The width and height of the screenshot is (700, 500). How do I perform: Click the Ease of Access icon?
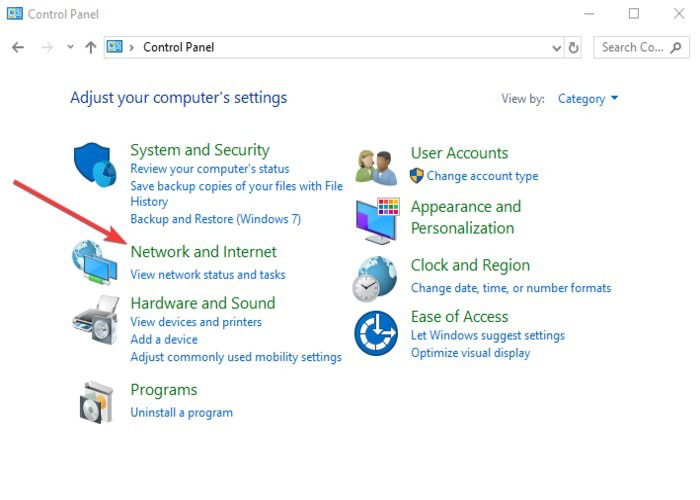tap(376, 333)
